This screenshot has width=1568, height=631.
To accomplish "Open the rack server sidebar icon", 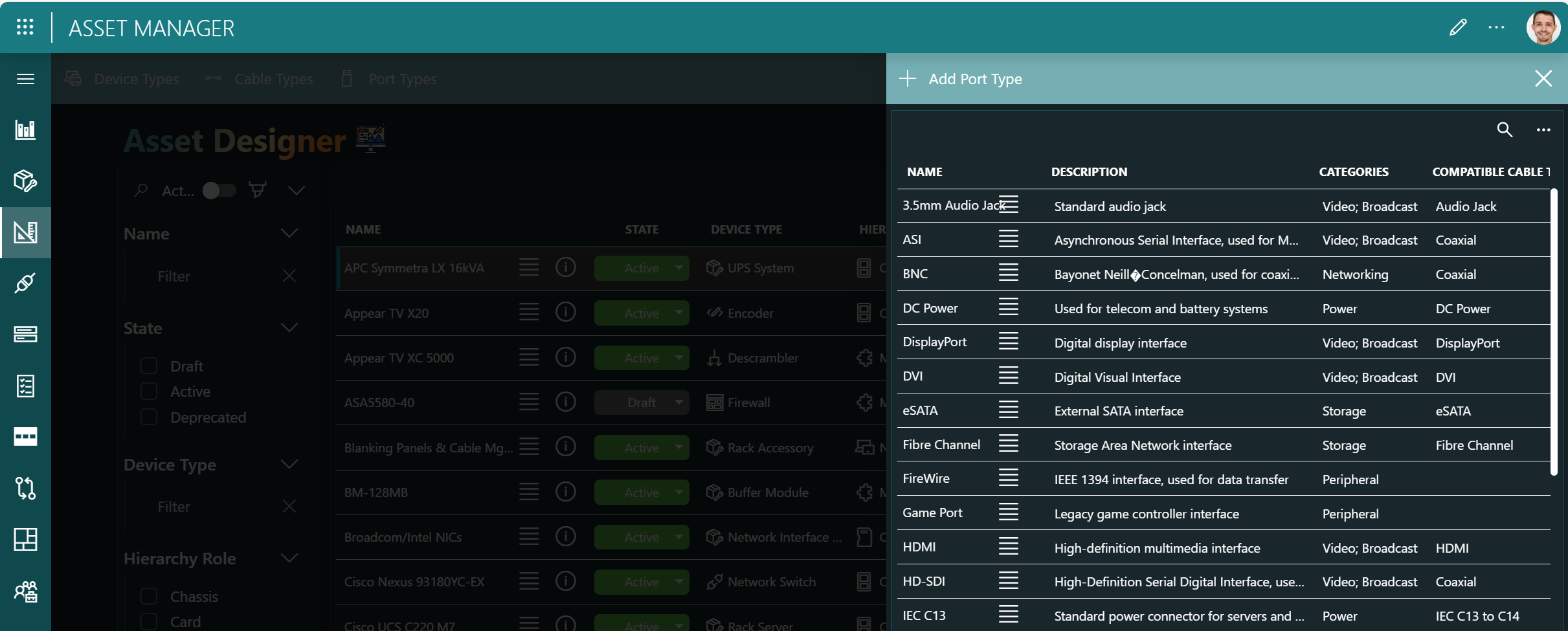I will (25, 334).
